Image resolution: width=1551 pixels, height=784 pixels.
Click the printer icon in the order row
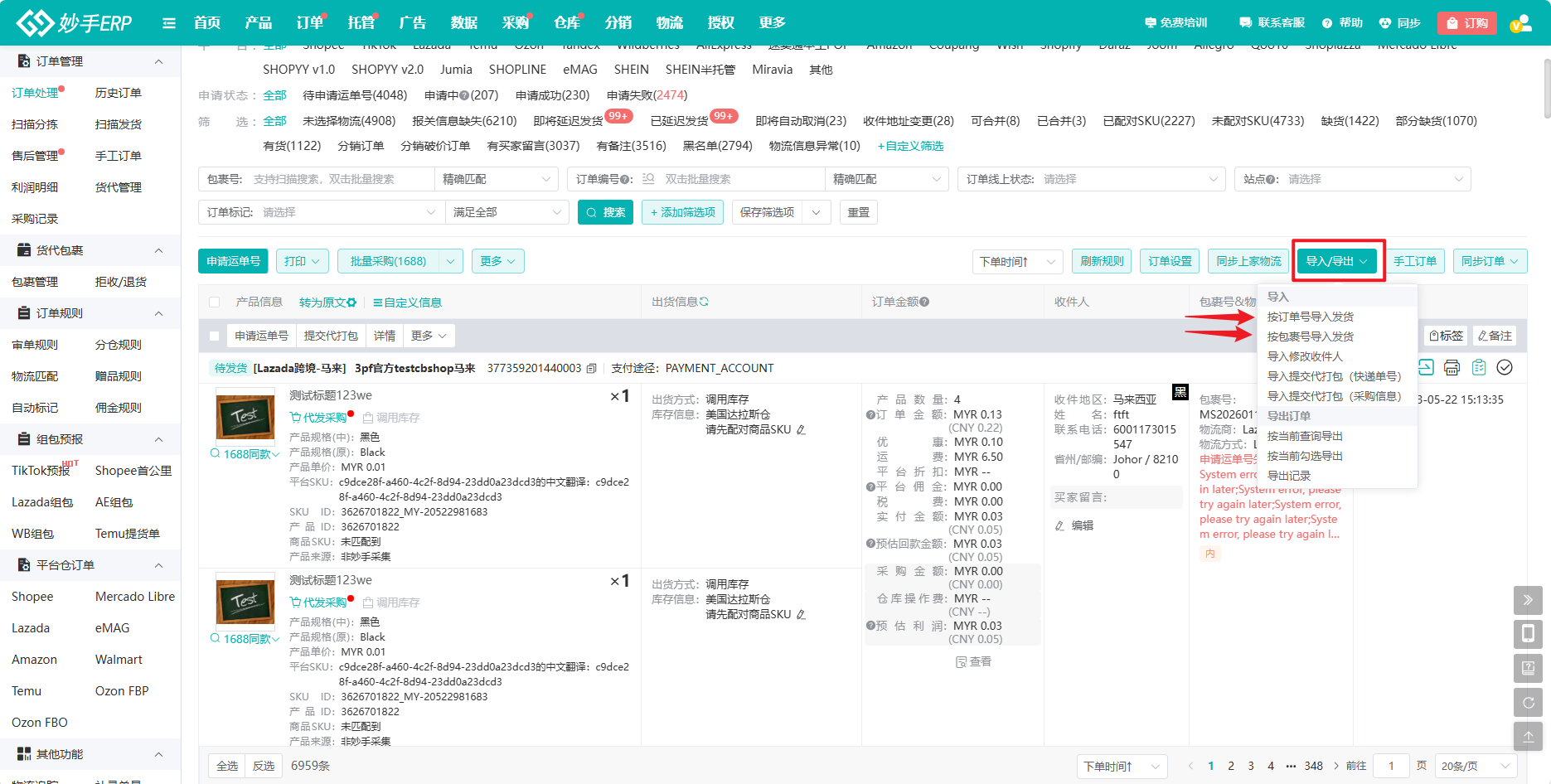(x=1452, y=367)
